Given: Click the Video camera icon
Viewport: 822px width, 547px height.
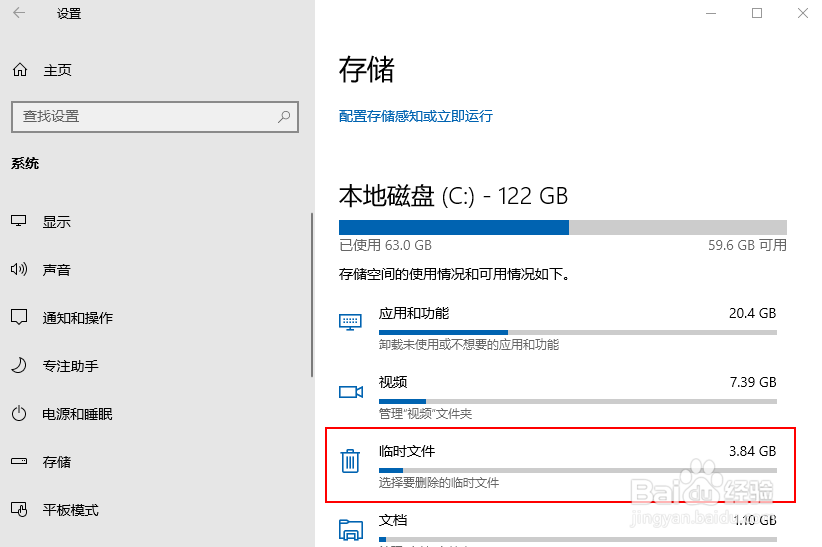Looking at the screenshot, I should pyautogui.click(x=350, y=392).
